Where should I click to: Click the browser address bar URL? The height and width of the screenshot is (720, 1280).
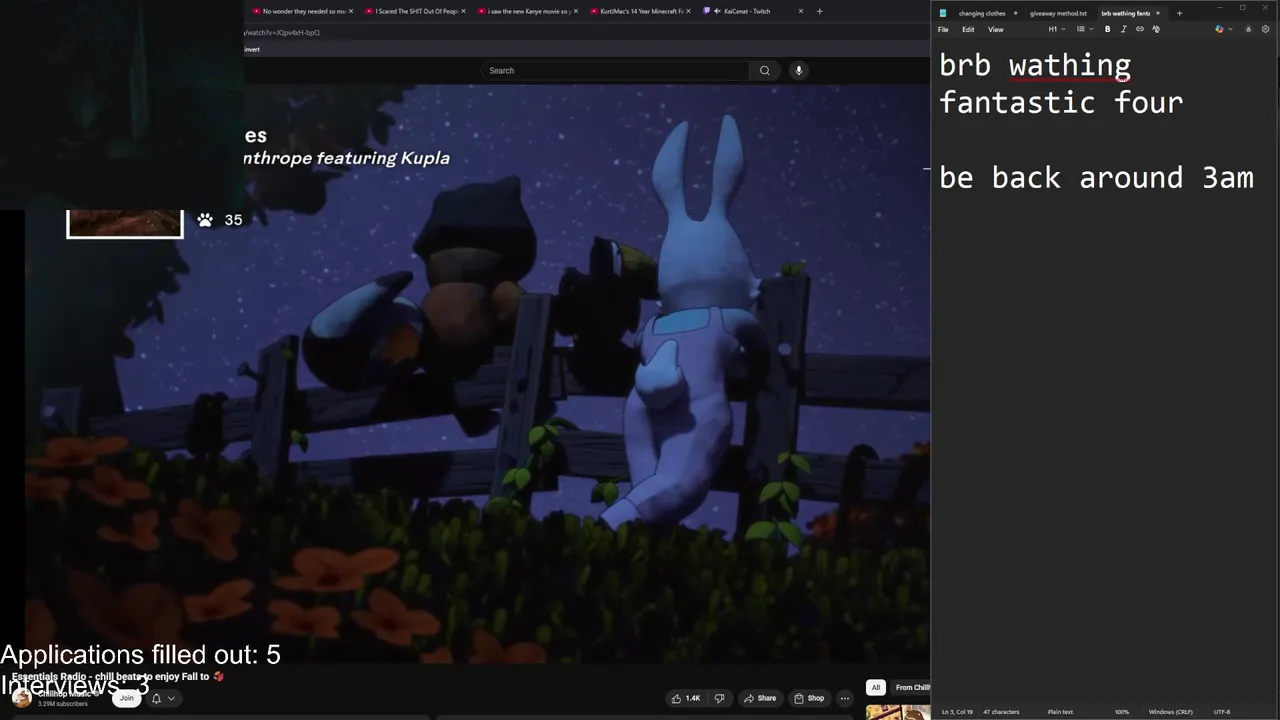click(x=282, y=32)
